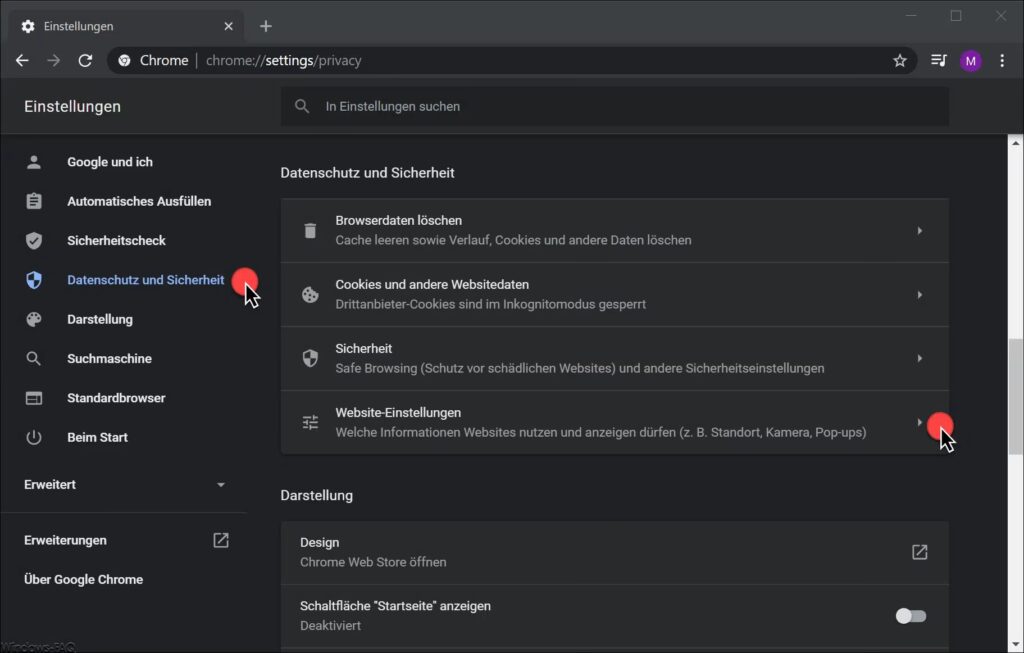Click the vertical scrollbar thumb
Screen dimensions: 1024x653
tap(1015, 395)
